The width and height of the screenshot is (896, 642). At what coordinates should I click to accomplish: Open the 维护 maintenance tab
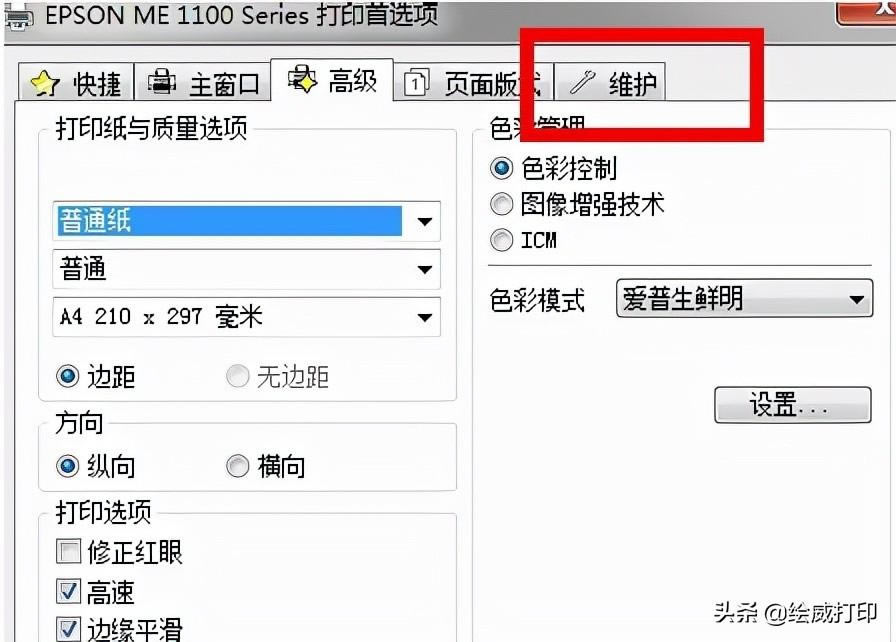tap(610, 82)
